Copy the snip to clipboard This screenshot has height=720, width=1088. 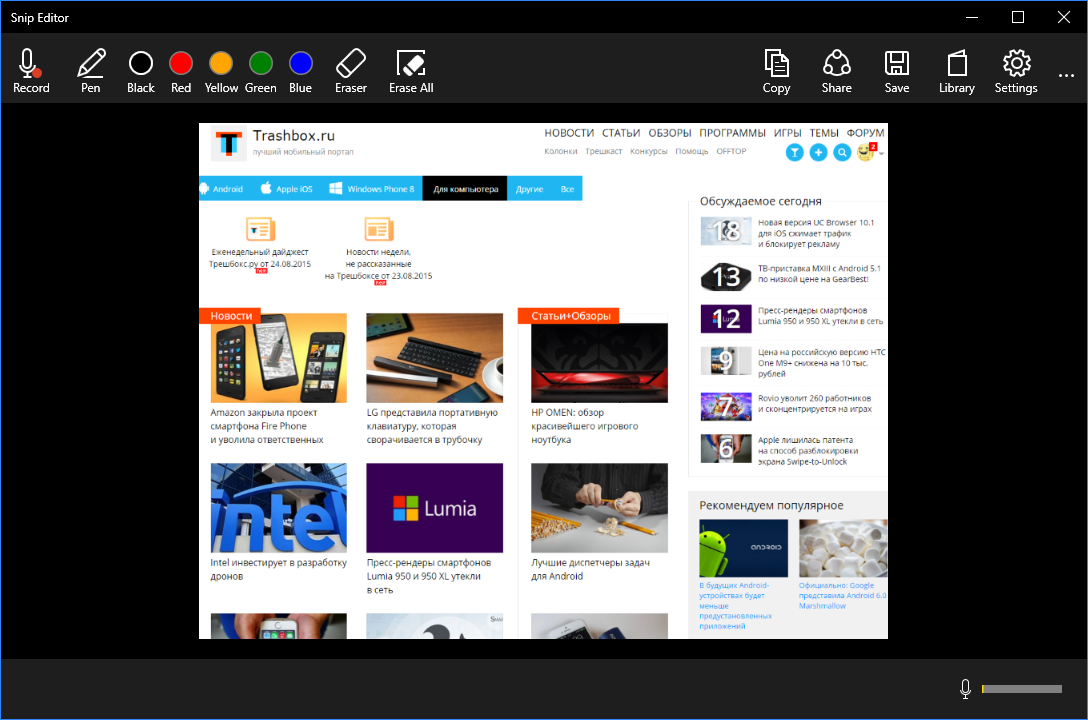coord(776,71)
